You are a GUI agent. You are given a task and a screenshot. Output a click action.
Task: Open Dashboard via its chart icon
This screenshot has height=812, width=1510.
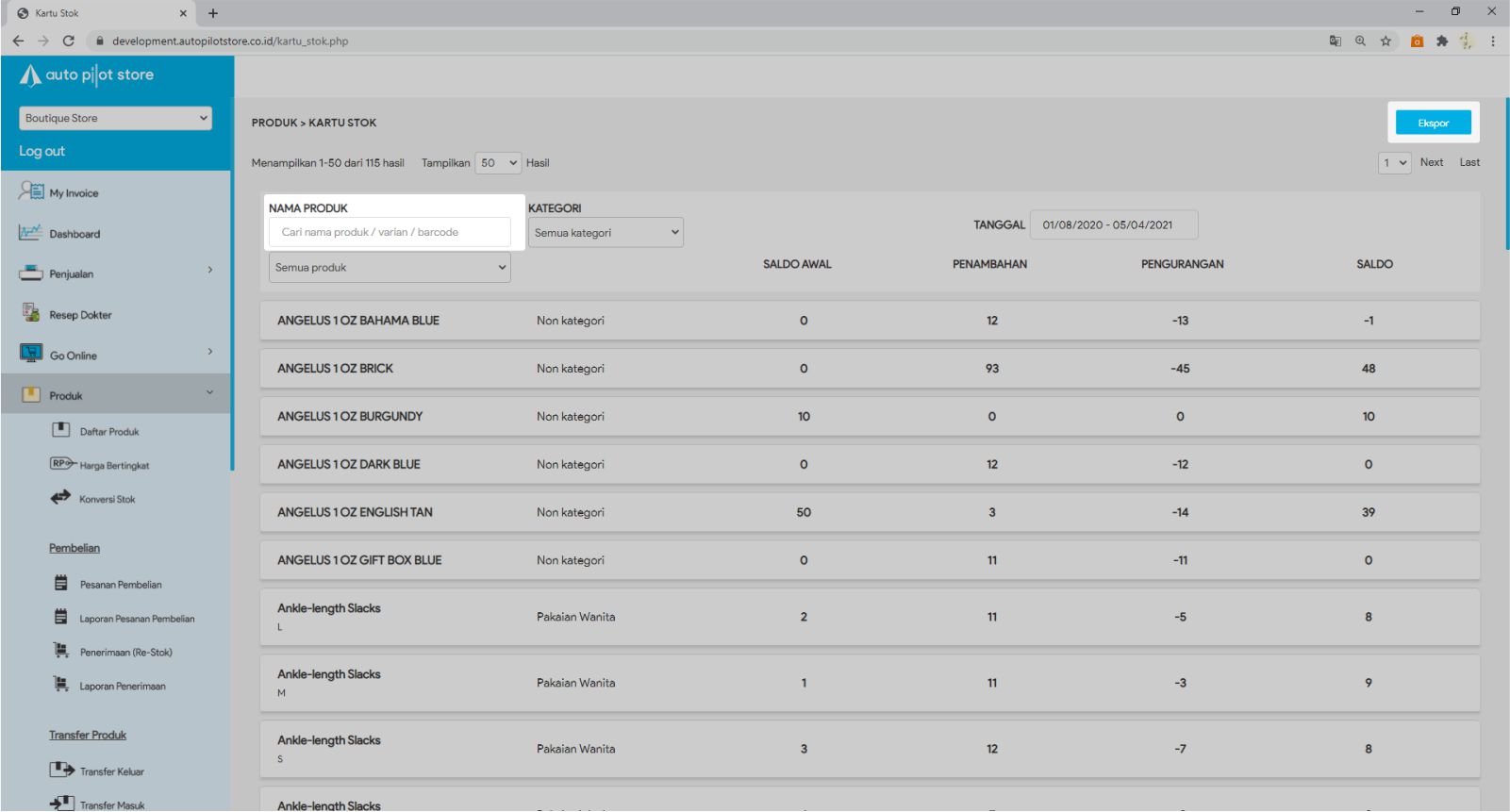coord(31,232)
